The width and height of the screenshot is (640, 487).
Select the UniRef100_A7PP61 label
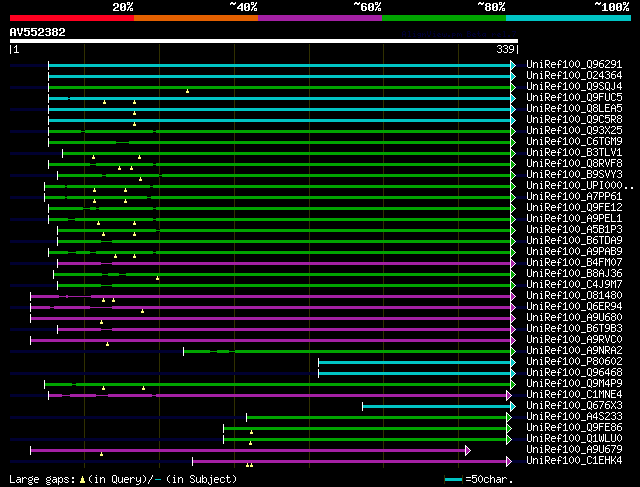(x=574, y=197)
